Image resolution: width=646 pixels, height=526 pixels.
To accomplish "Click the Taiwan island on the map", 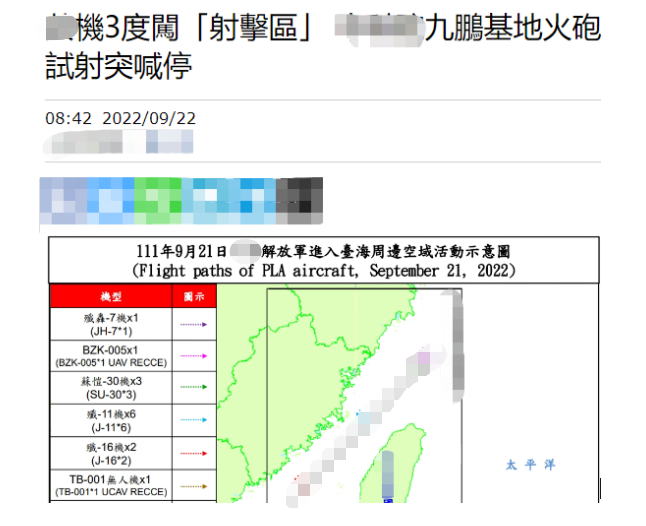I will pos(391,465).
